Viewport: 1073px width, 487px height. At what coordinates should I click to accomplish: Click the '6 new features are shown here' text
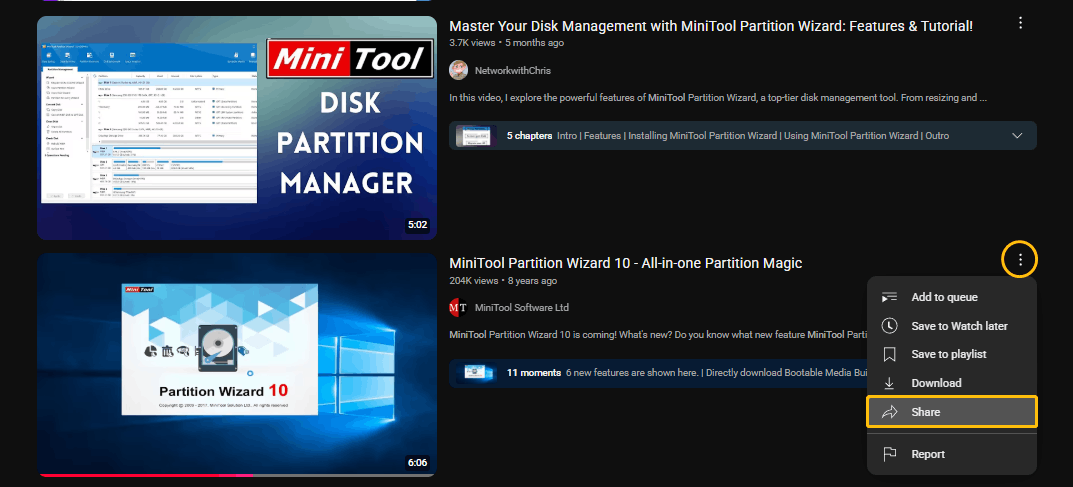click(716, 373)
